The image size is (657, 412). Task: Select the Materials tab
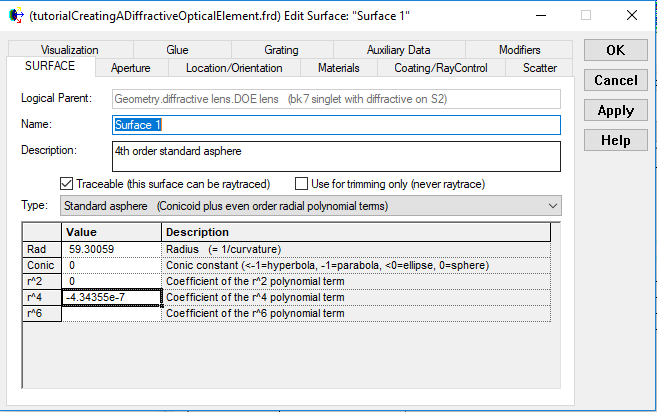click(338, 68)
